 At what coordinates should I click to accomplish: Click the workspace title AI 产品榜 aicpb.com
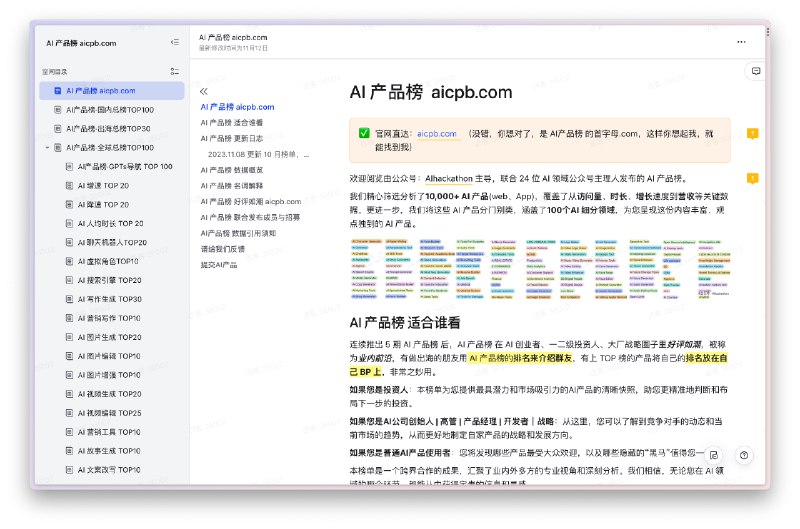coord(81,43)
